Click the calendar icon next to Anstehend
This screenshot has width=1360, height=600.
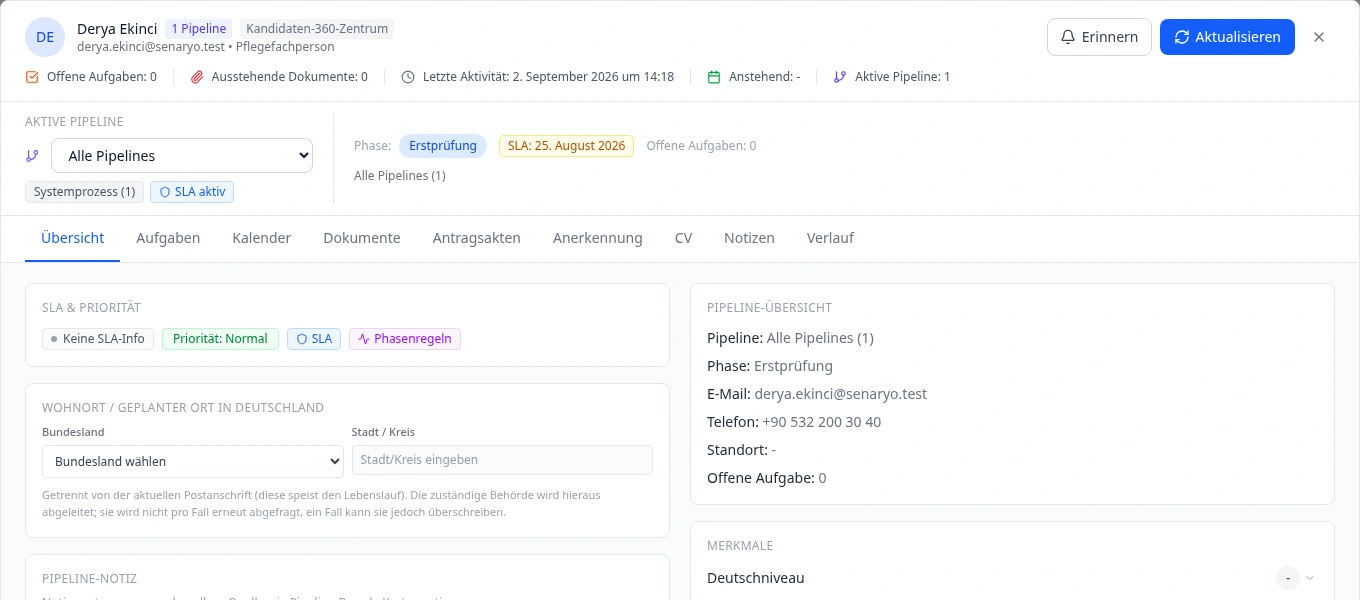point(714,77)
